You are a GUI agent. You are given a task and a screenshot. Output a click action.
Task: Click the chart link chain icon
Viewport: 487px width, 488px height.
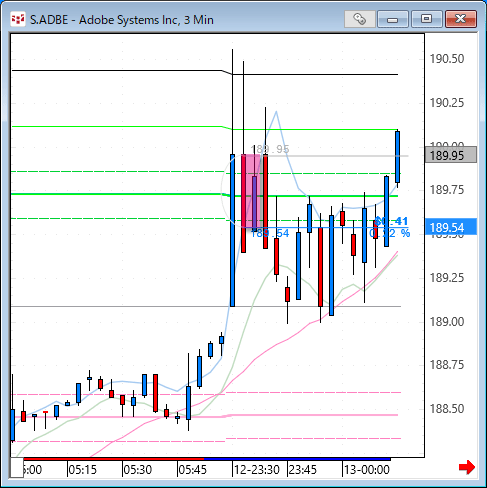(360, 19)
